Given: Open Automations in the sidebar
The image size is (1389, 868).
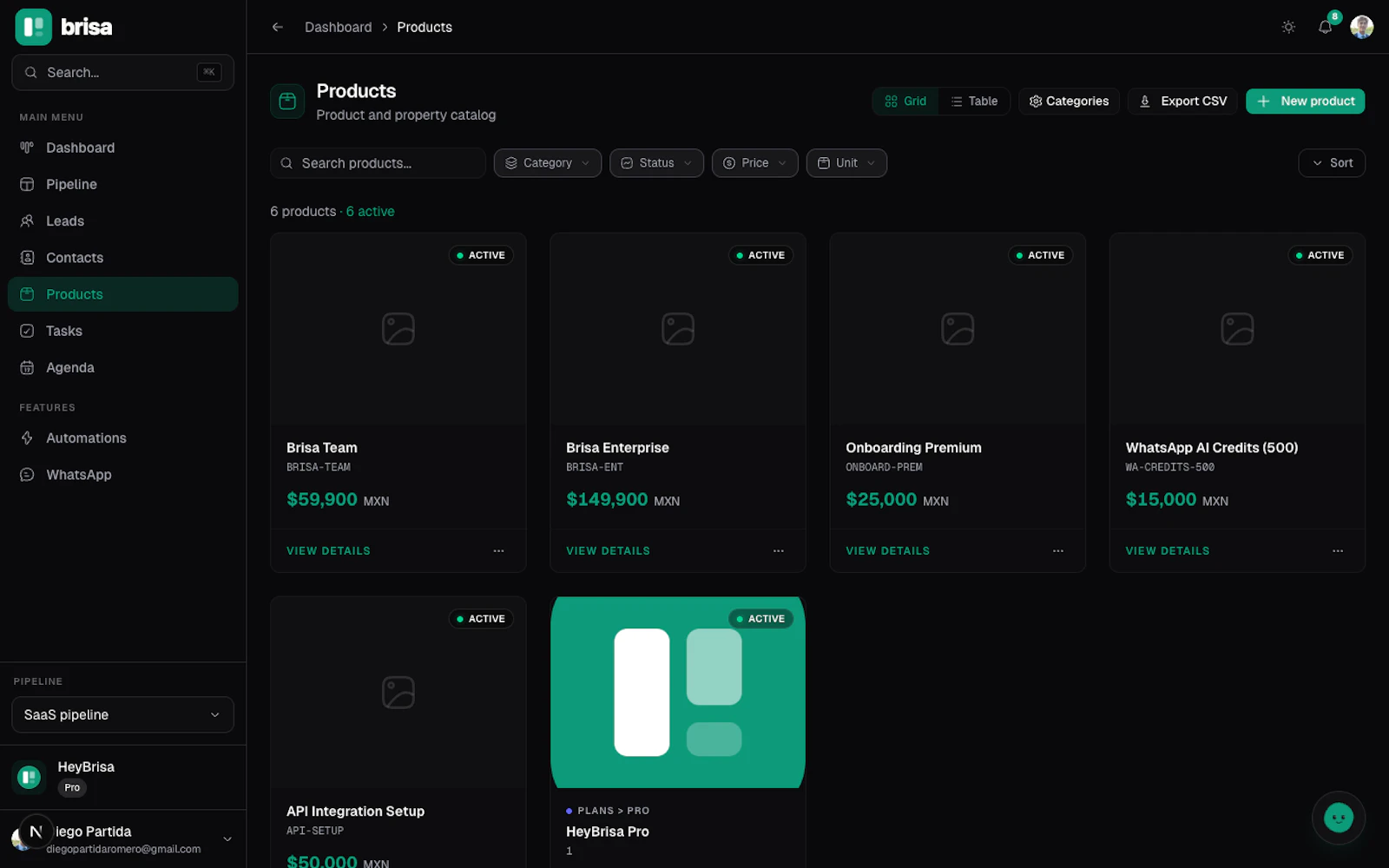Looking at the screenshot, I should [x=122, y=438].
